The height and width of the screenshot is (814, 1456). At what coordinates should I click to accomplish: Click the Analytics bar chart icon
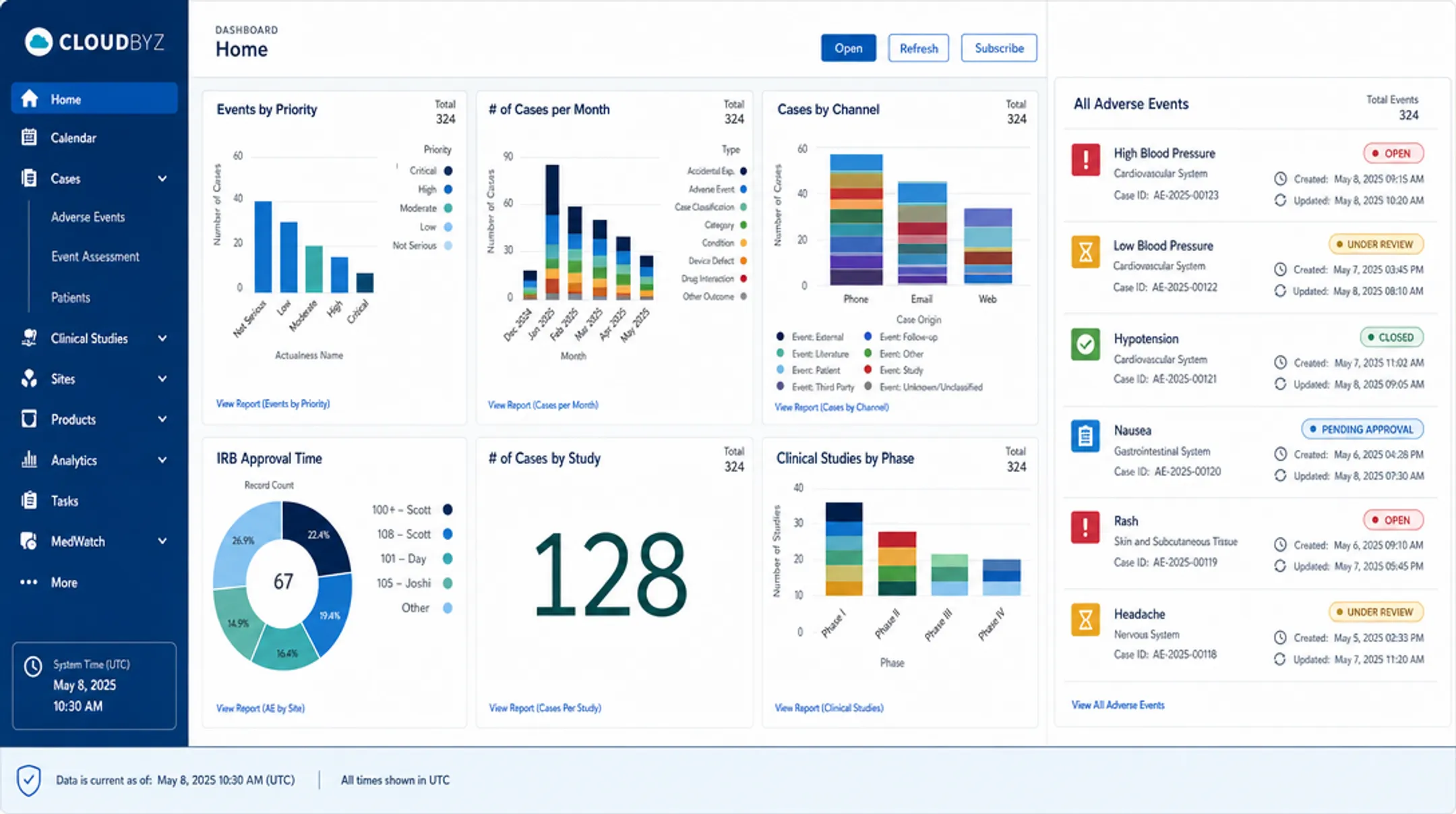pyautogui.click(x=29, y=460)
